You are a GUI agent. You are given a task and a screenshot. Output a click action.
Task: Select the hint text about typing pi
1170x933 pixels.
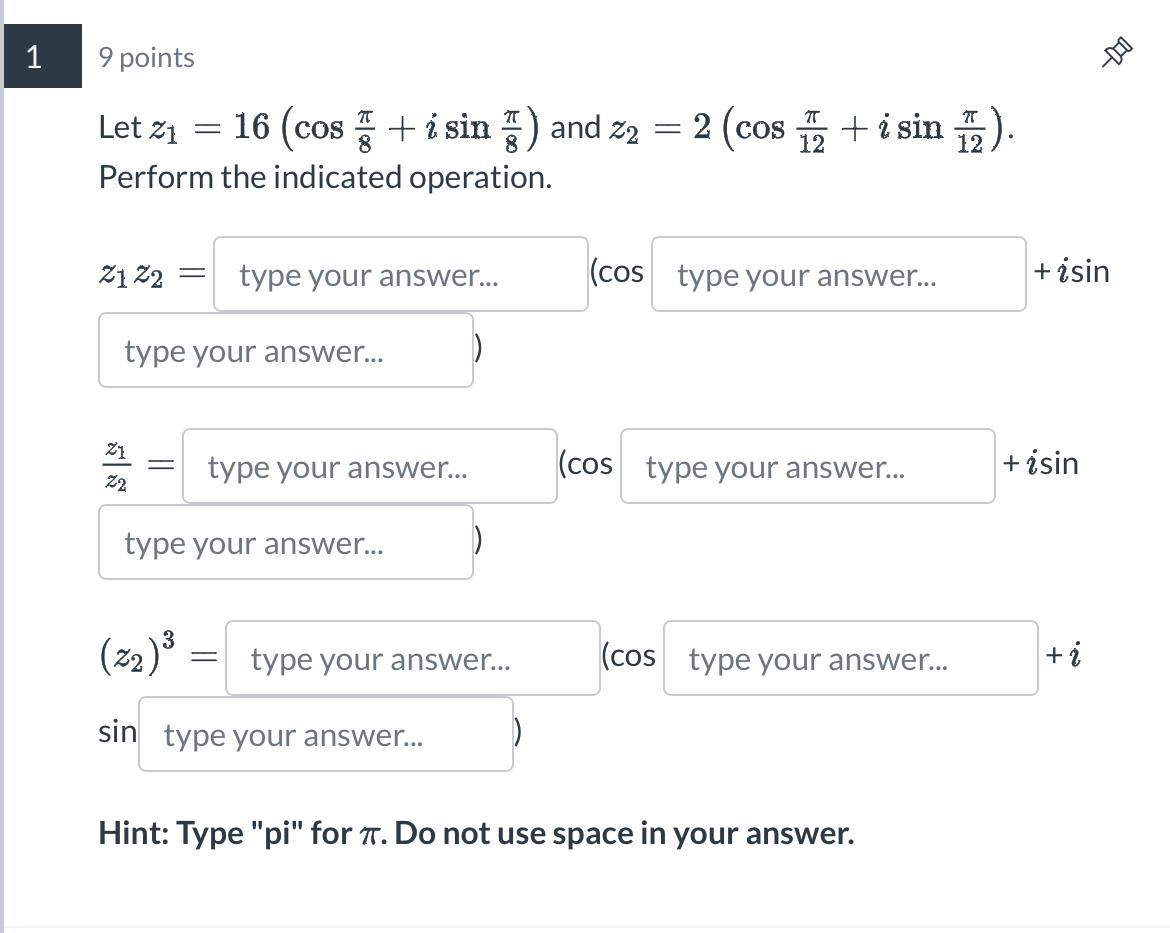477,831
